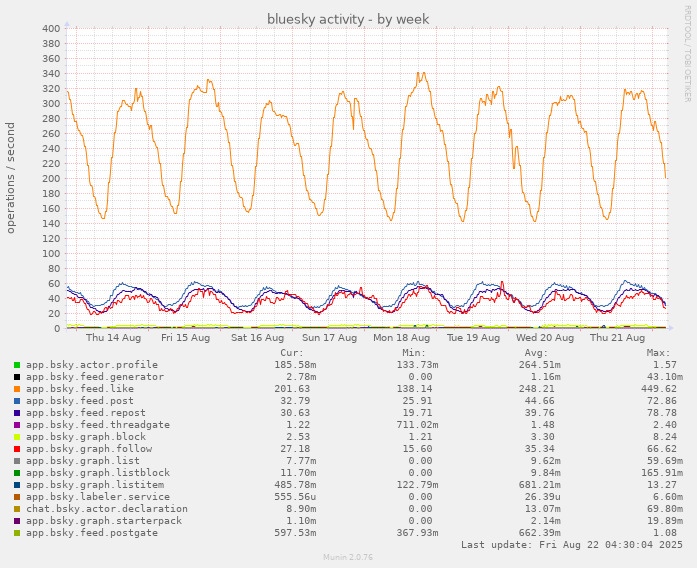Select the app.bsky.graph.listblock legend label
The width and height of the screenshot is (697, 568).
(x=98, y=473)
